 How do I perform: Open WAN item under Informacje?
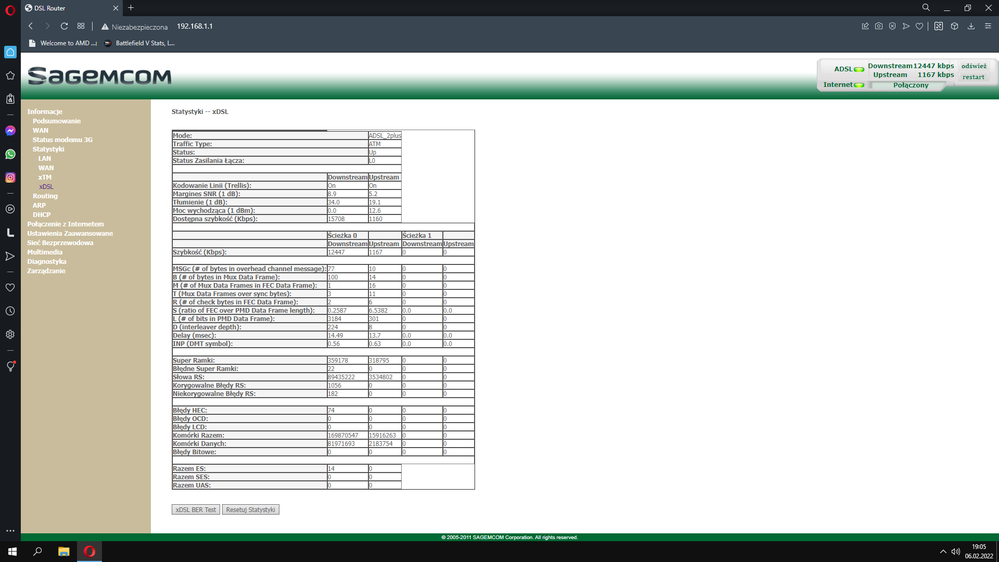coord(40,131)
